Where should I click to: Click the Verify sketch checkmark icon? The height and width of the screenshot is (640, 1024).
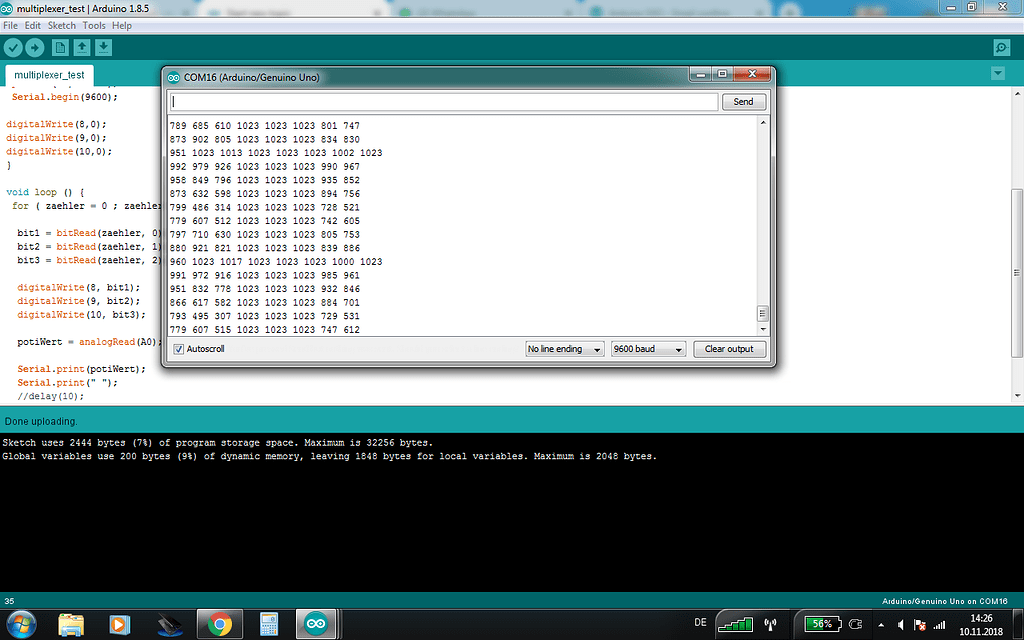point(13,48)
